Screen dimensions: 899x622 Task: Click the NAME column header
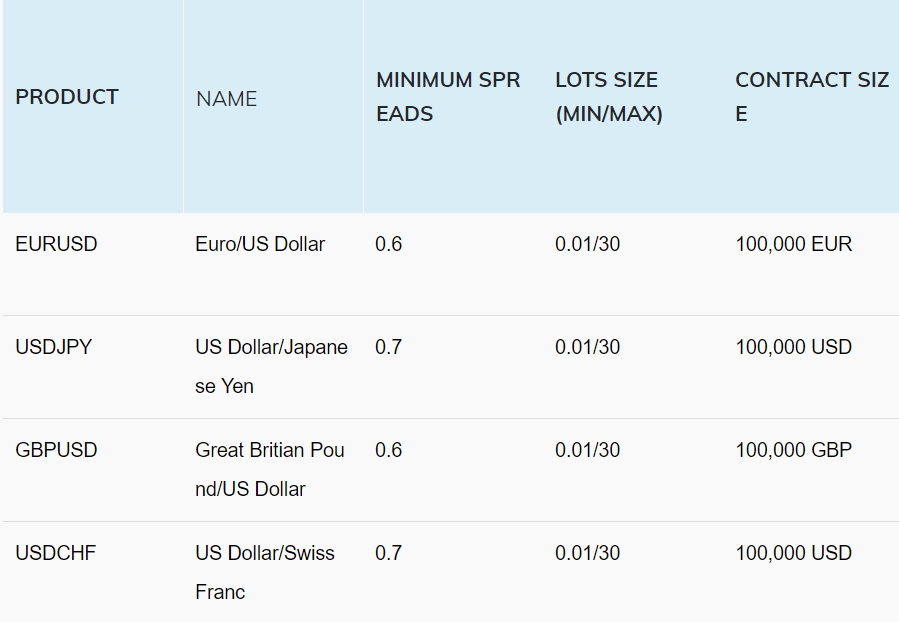tap(226, 99)
